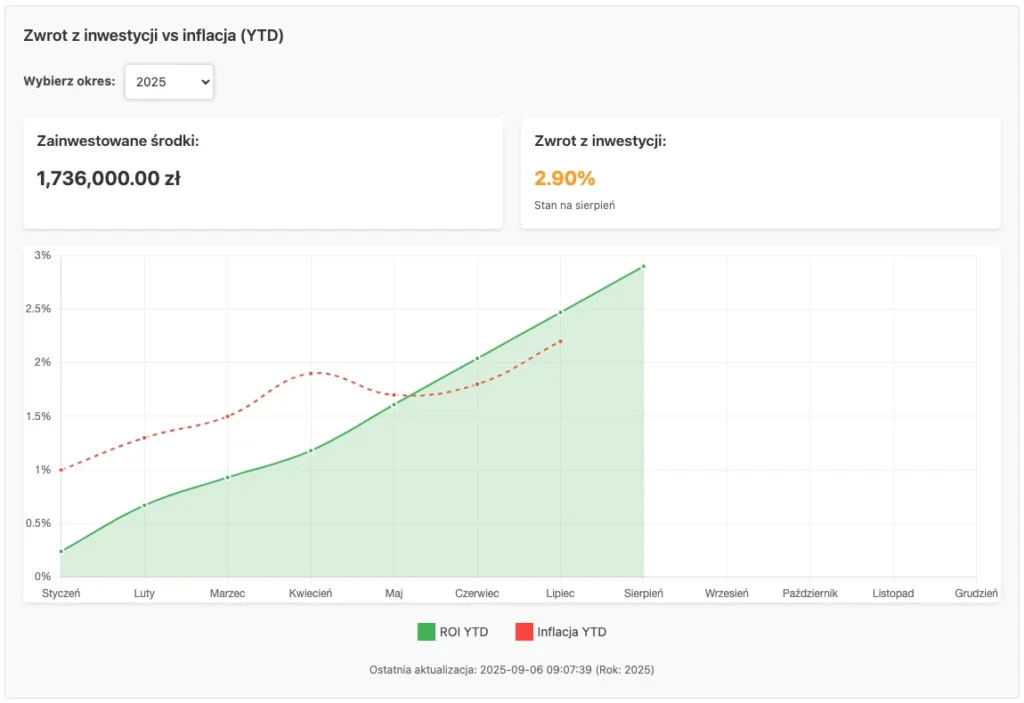Screen dimensions: 1024x703
Task: Click the inflation data point for Styczeń
Action: tap(61, 470)
